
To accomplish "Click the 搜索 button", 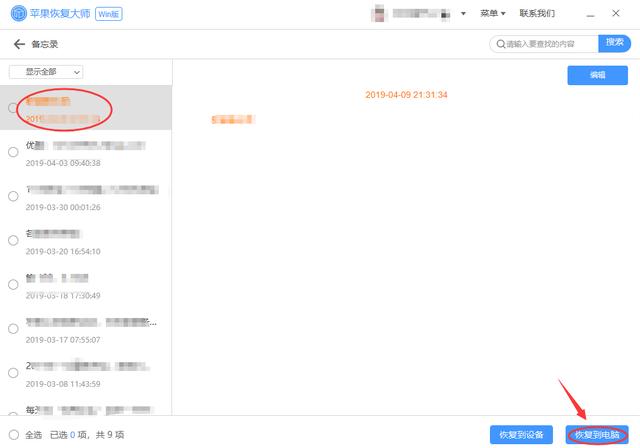I will [x=614, y=43].
